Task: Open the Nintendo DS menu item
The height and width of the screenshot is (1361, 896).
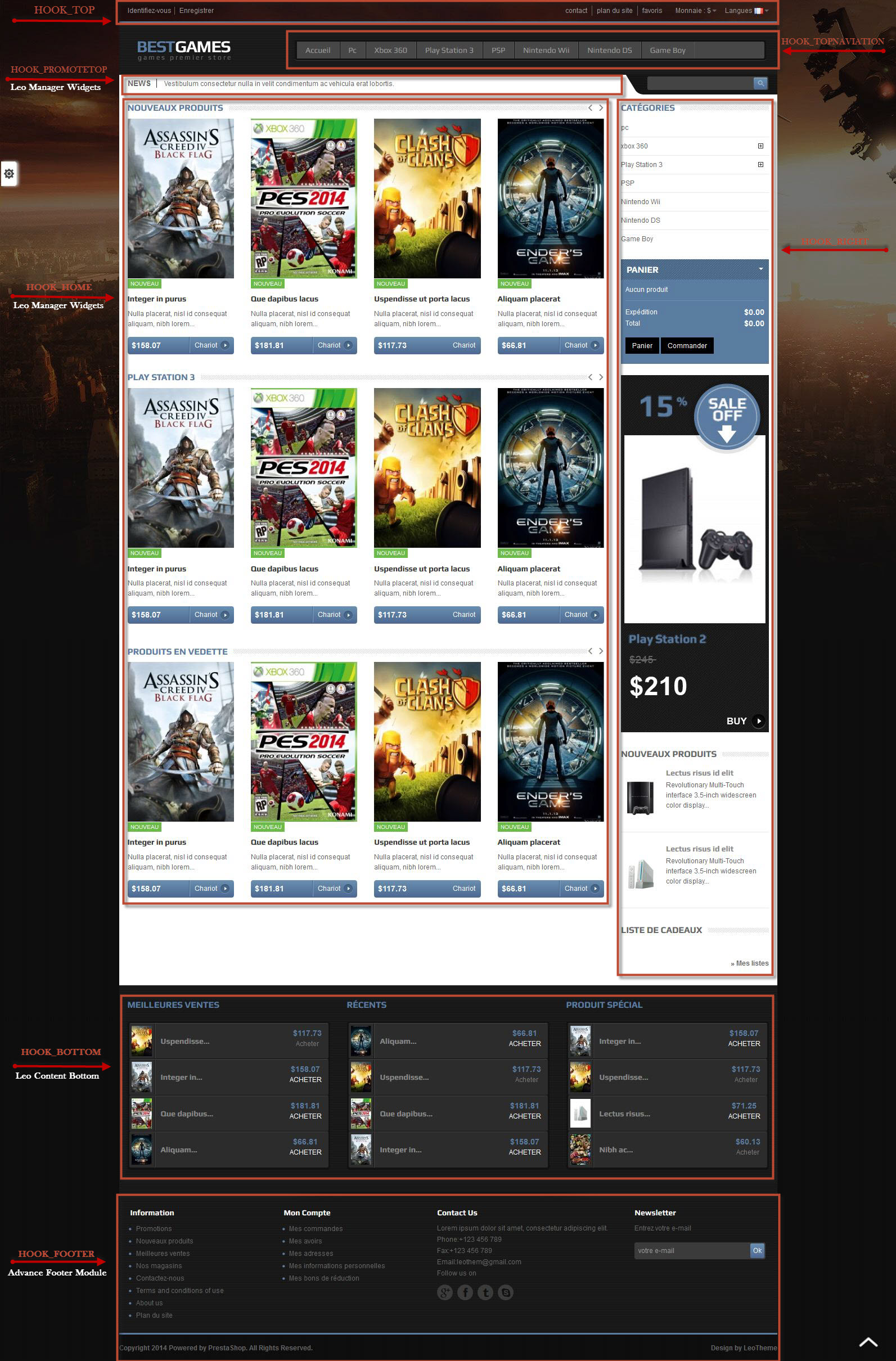Action: coord(609,49)
